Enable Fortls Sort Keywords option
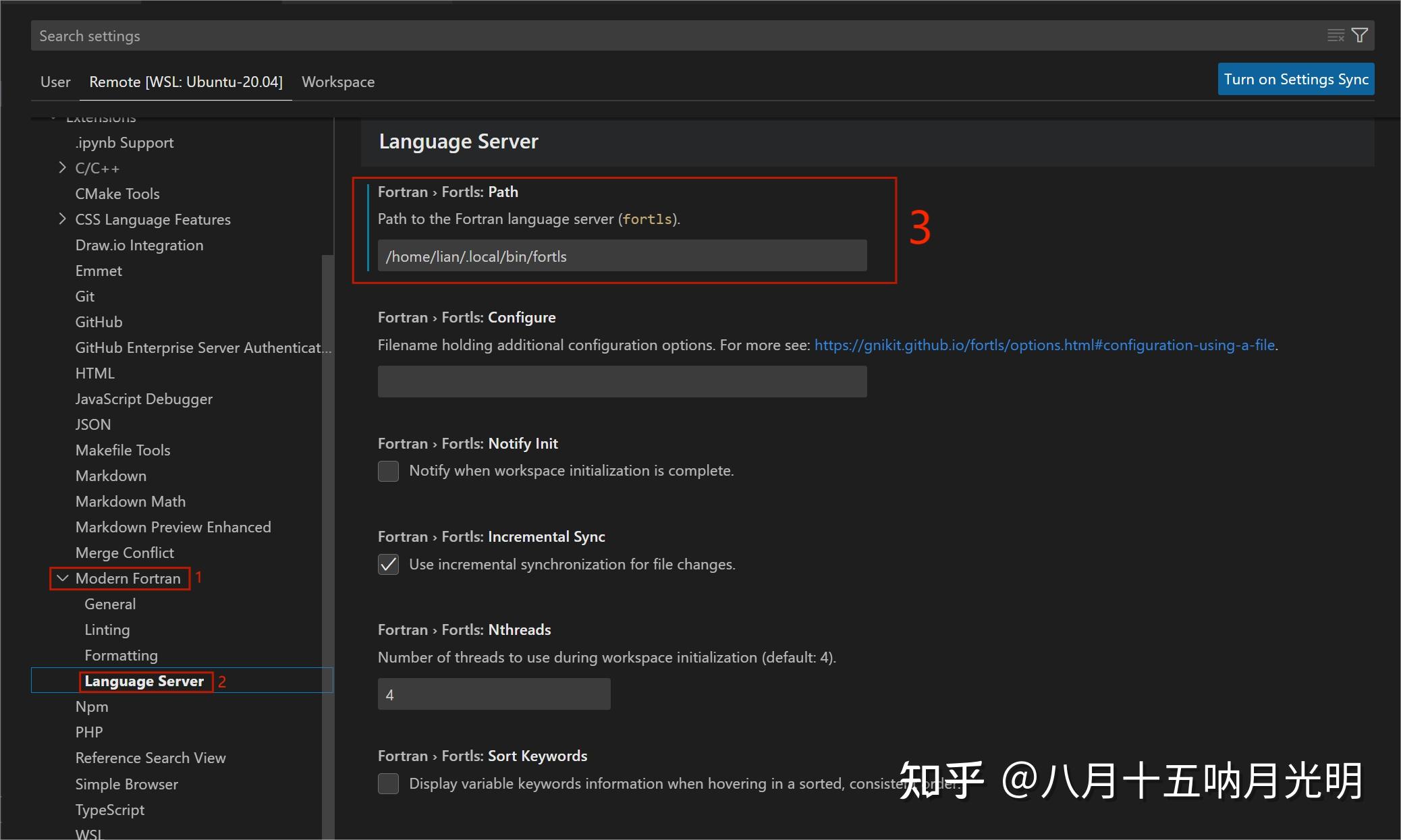 [x=388, y=783]
